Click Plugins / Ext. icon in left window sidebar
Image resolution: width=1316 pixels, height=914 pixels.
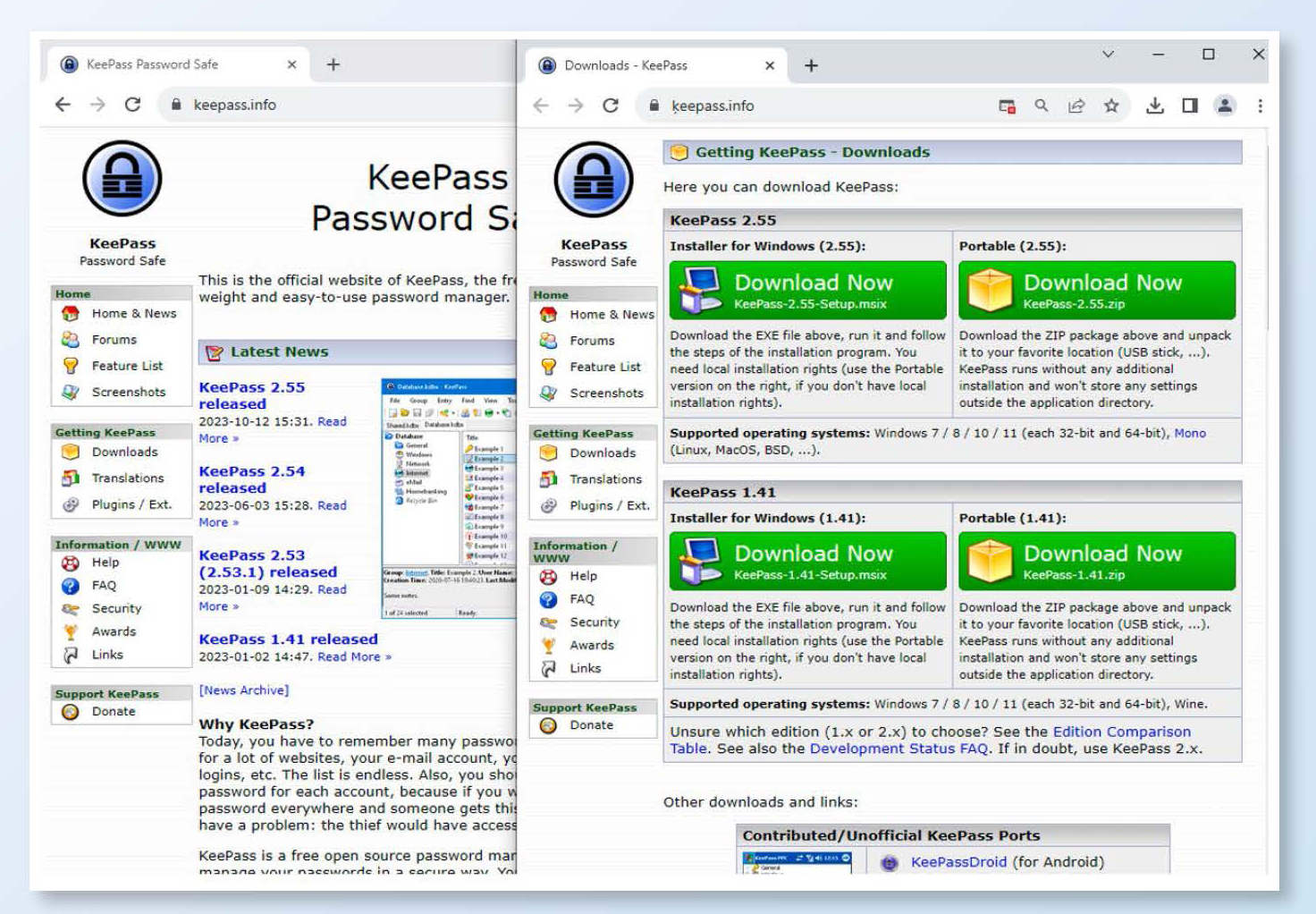[x=71, y=504]
